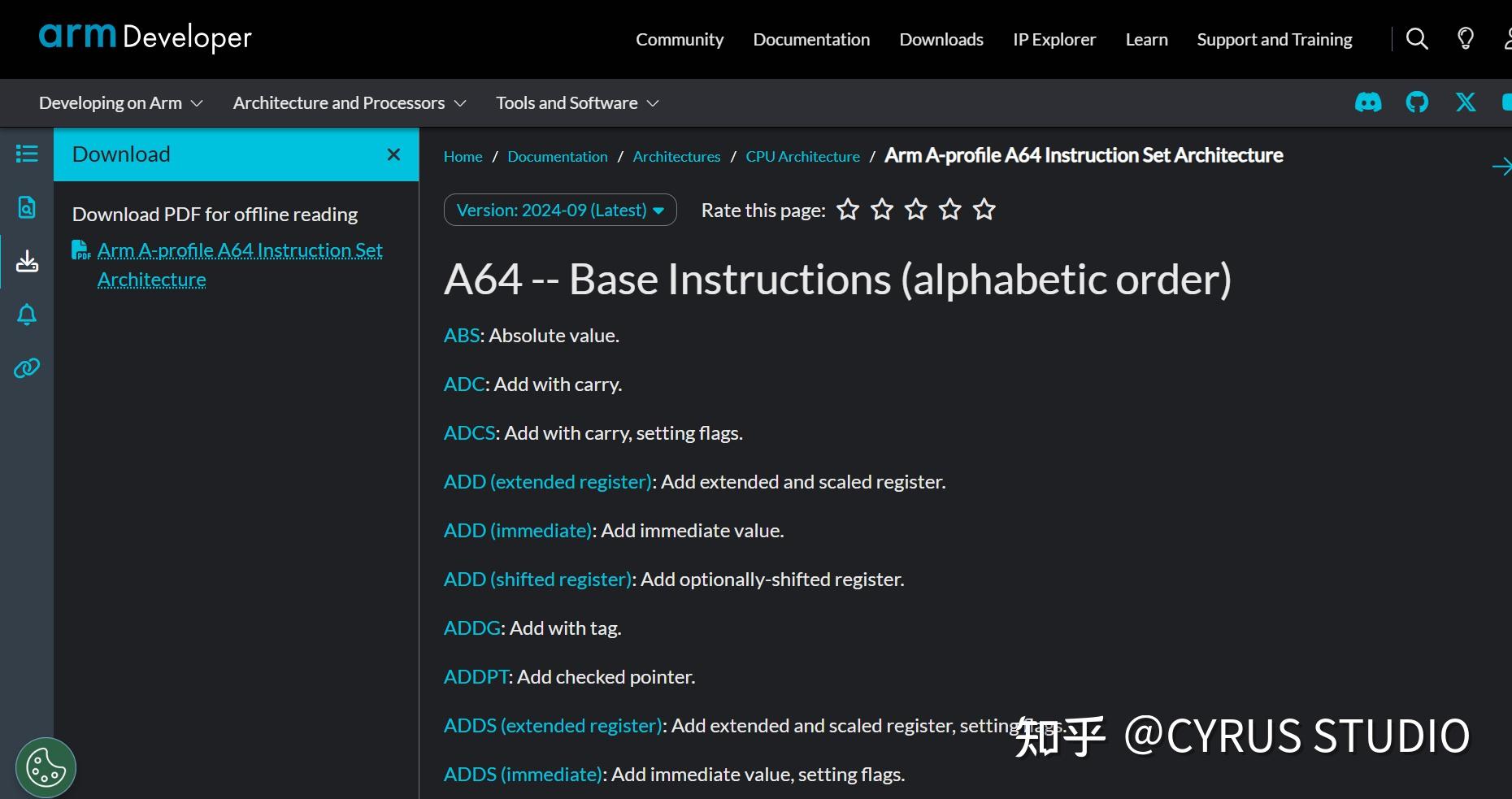
Task: Toggle dark mode with the lightbulb icon
Action: pyautogui.click(x=1465, y=38)
